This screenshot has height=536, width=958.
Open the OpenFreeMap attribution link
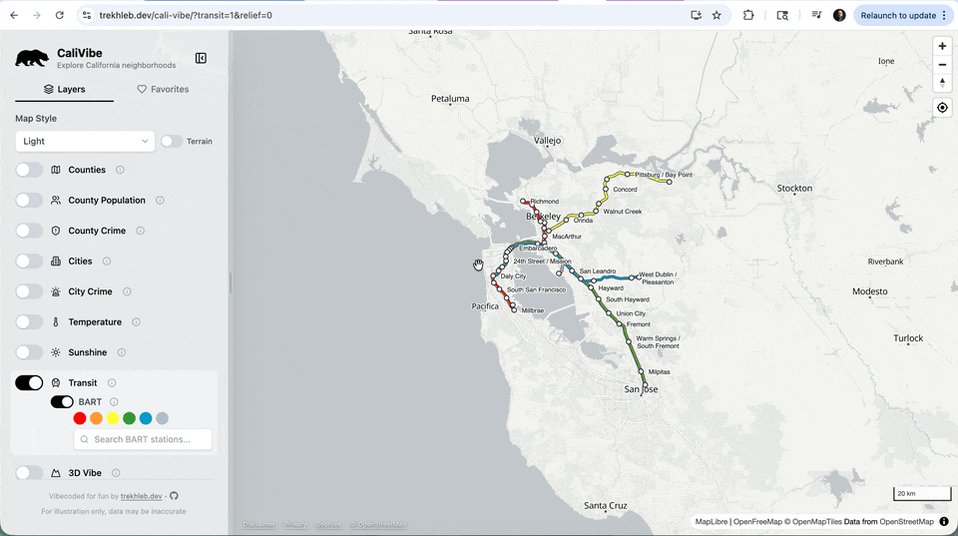click(x=758, y=521)
